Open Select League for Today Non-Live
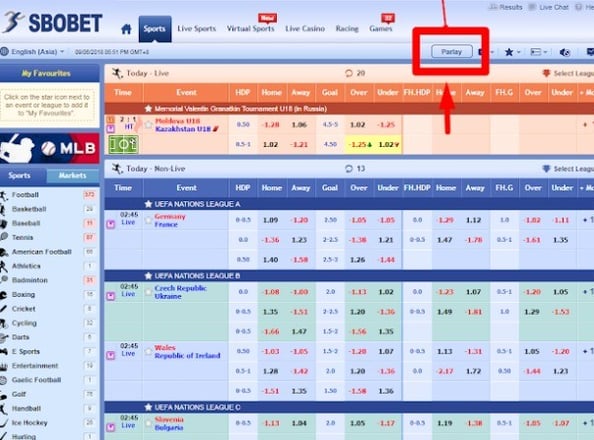The width and height of the screenshot is (594, 440). point(568,169)
